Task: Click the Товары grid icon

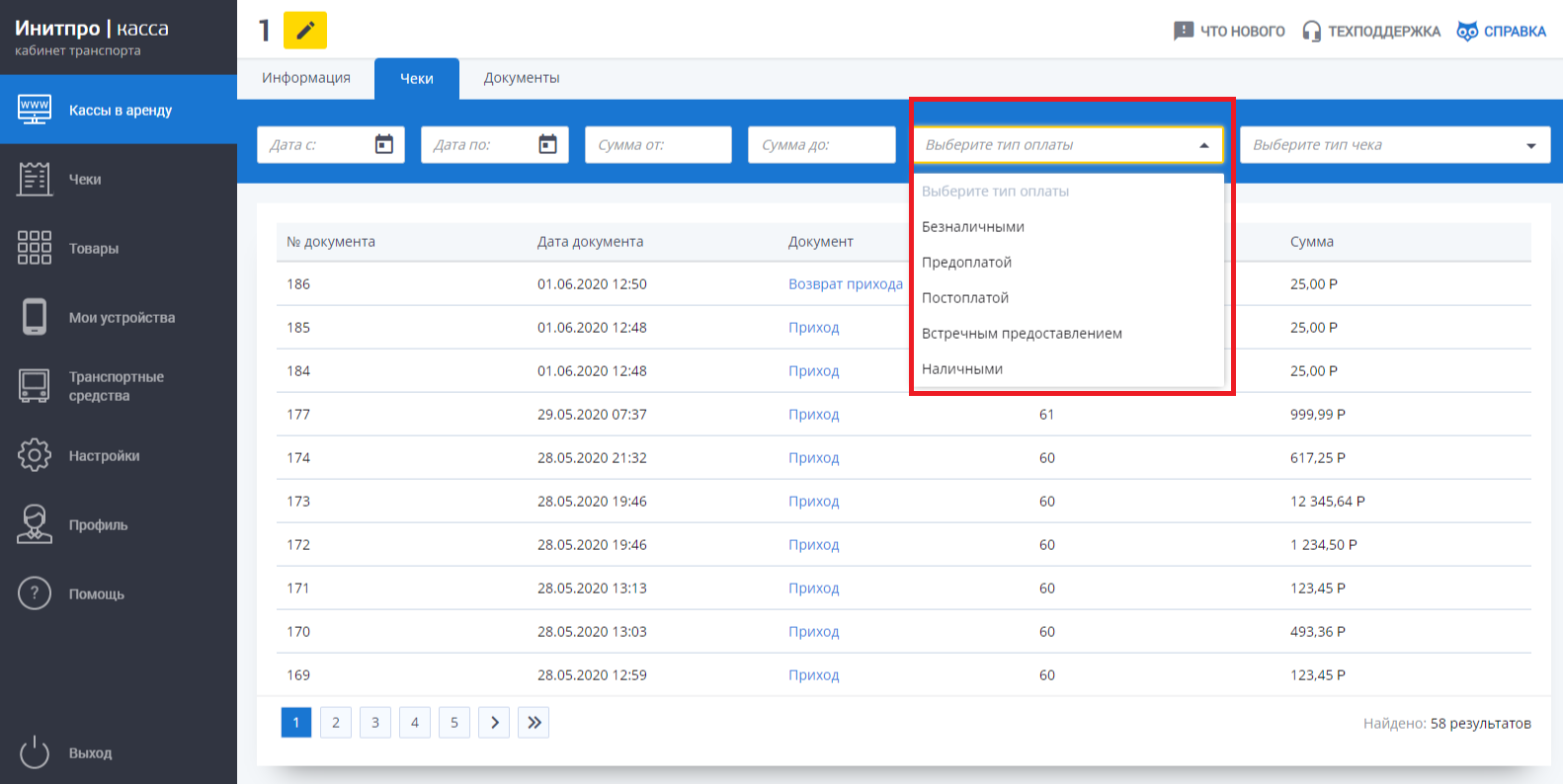Action: 35,248
